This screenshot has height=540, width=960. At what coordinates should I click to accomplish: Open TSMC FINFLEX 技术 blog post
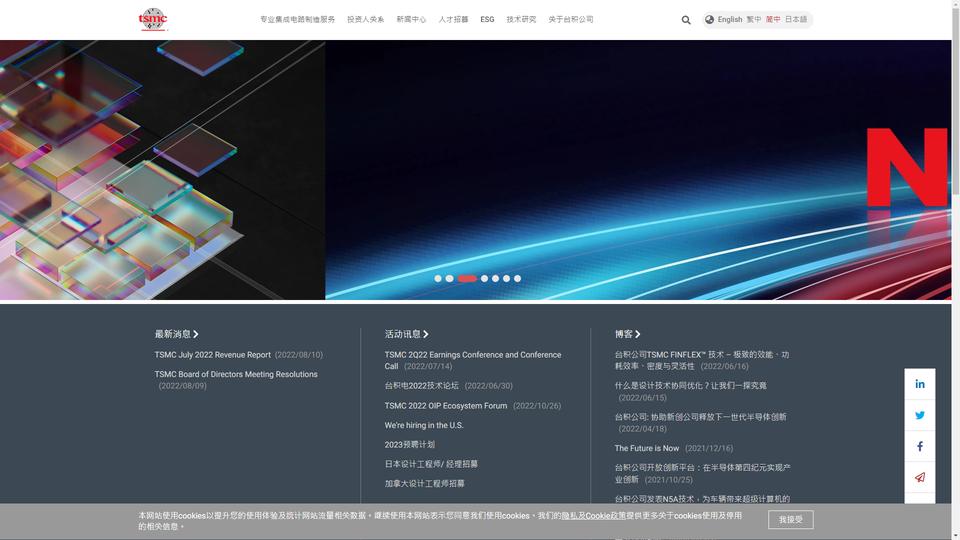(x=702, y=360)
